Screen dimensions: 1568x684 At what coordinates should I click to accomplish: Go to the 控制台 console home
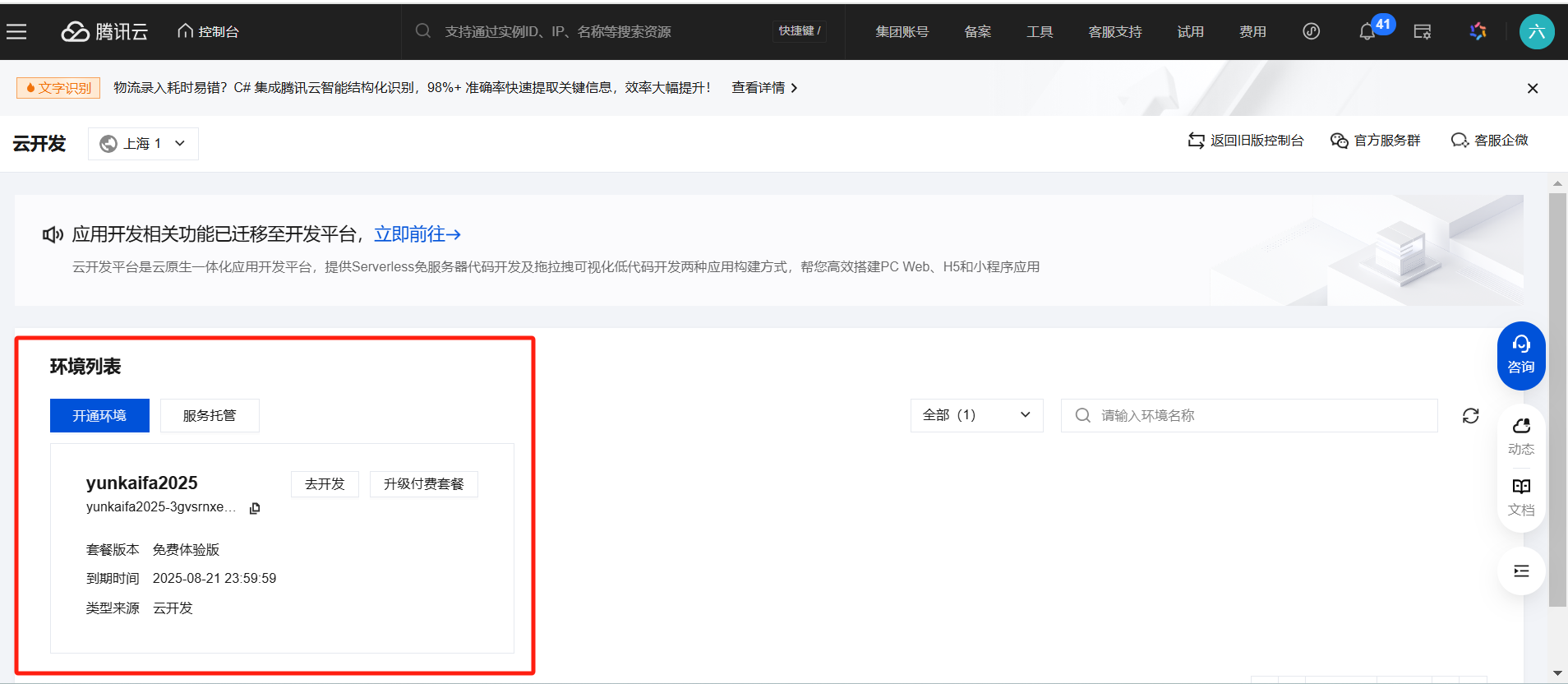coord(208,31)
